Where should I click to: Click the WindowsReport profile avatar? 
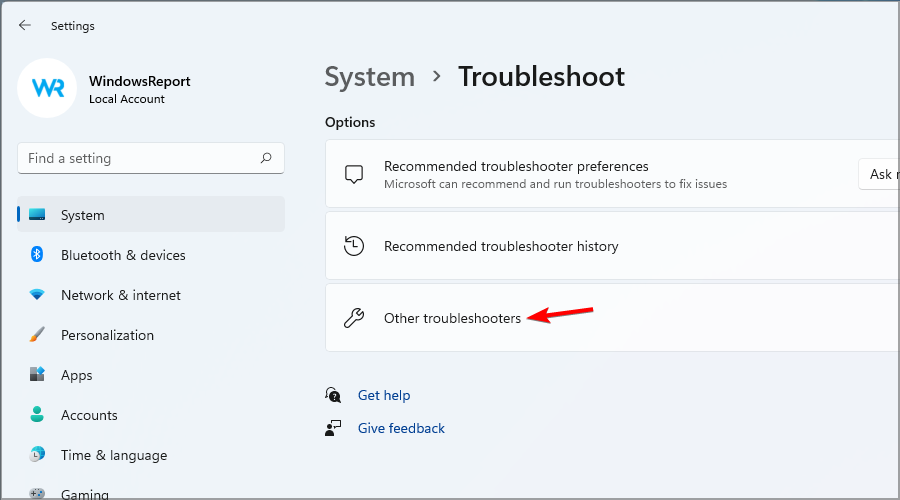pos(47,88)
